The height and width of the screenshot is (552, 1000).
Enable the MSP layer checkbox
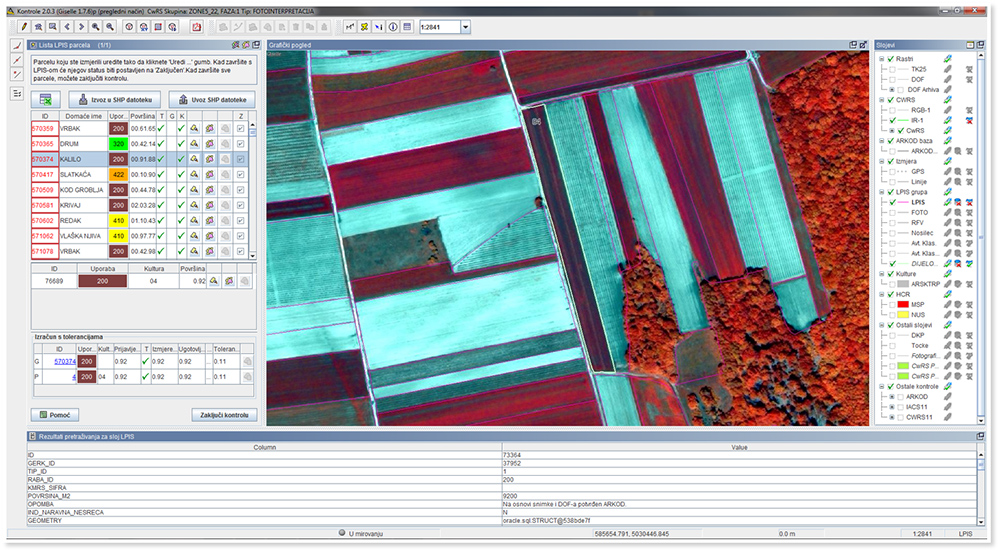pyautogui.click(x=893, y=305)
